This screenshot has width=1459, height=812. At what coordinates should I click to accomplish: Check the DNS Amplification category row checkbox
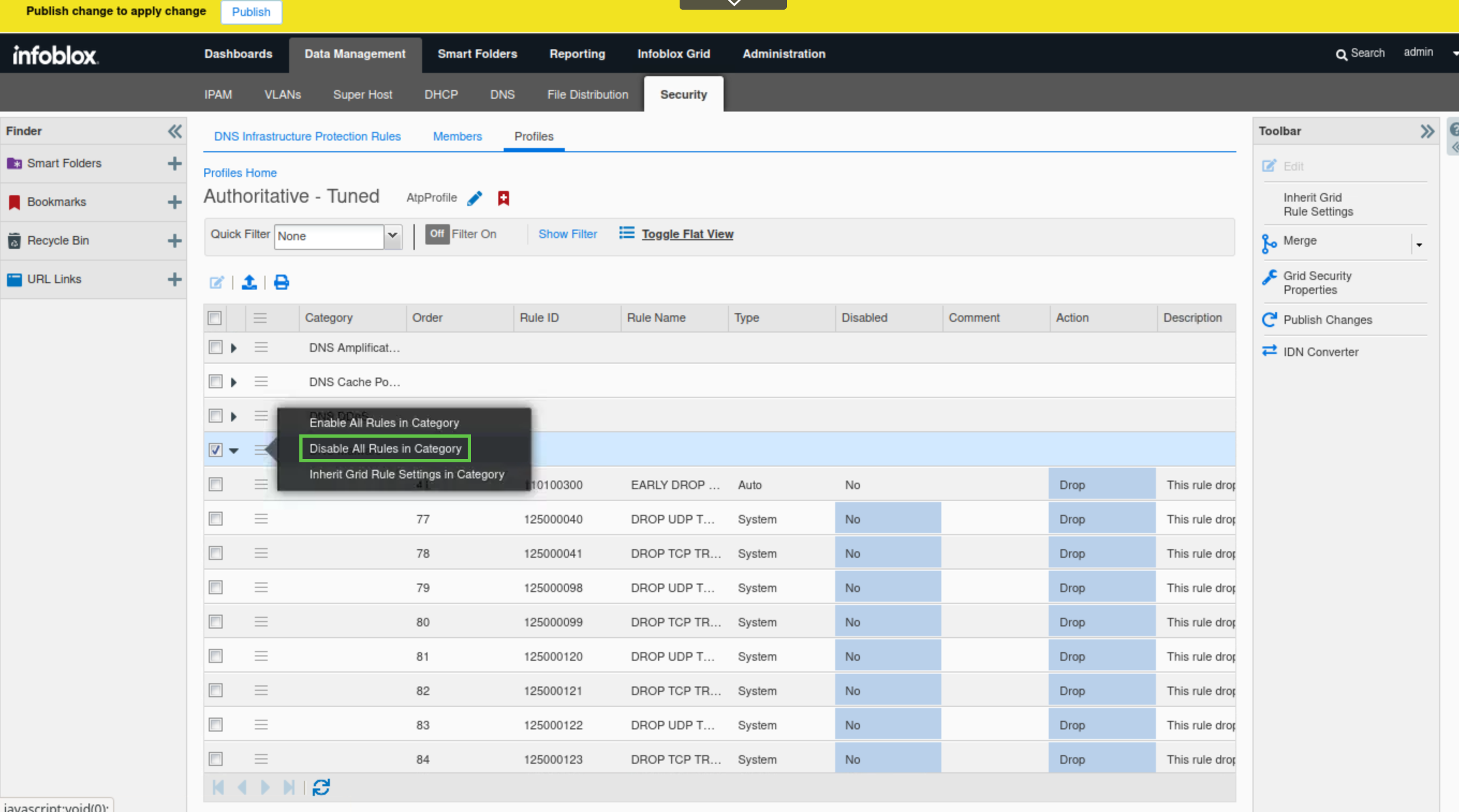[215, 347]
